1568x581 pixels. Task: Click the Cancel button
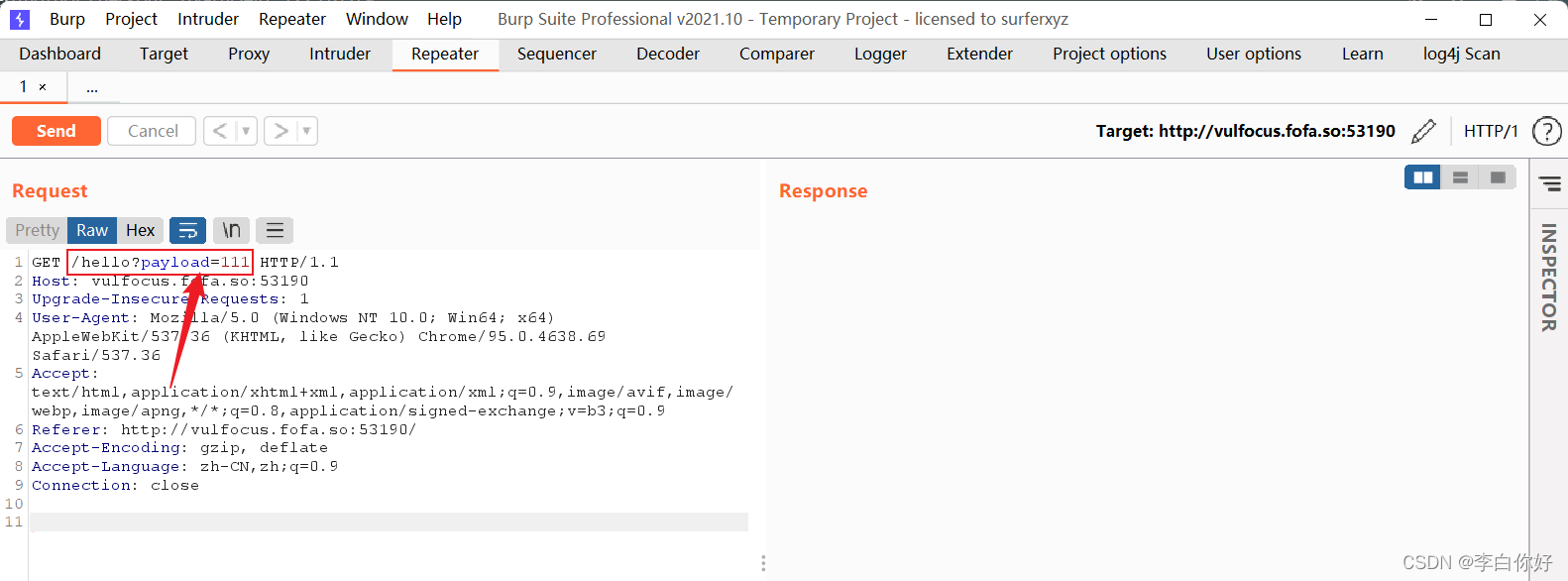tap(153, 131)
